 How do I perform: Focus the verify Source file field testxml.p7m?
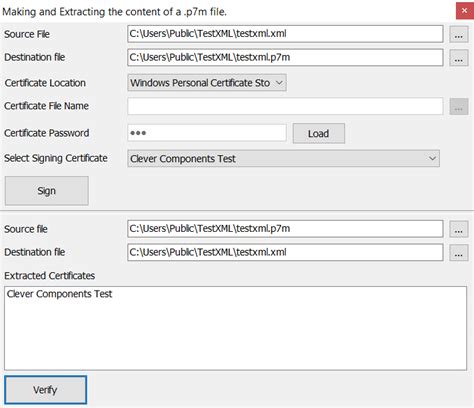click(x=285, y=229)
